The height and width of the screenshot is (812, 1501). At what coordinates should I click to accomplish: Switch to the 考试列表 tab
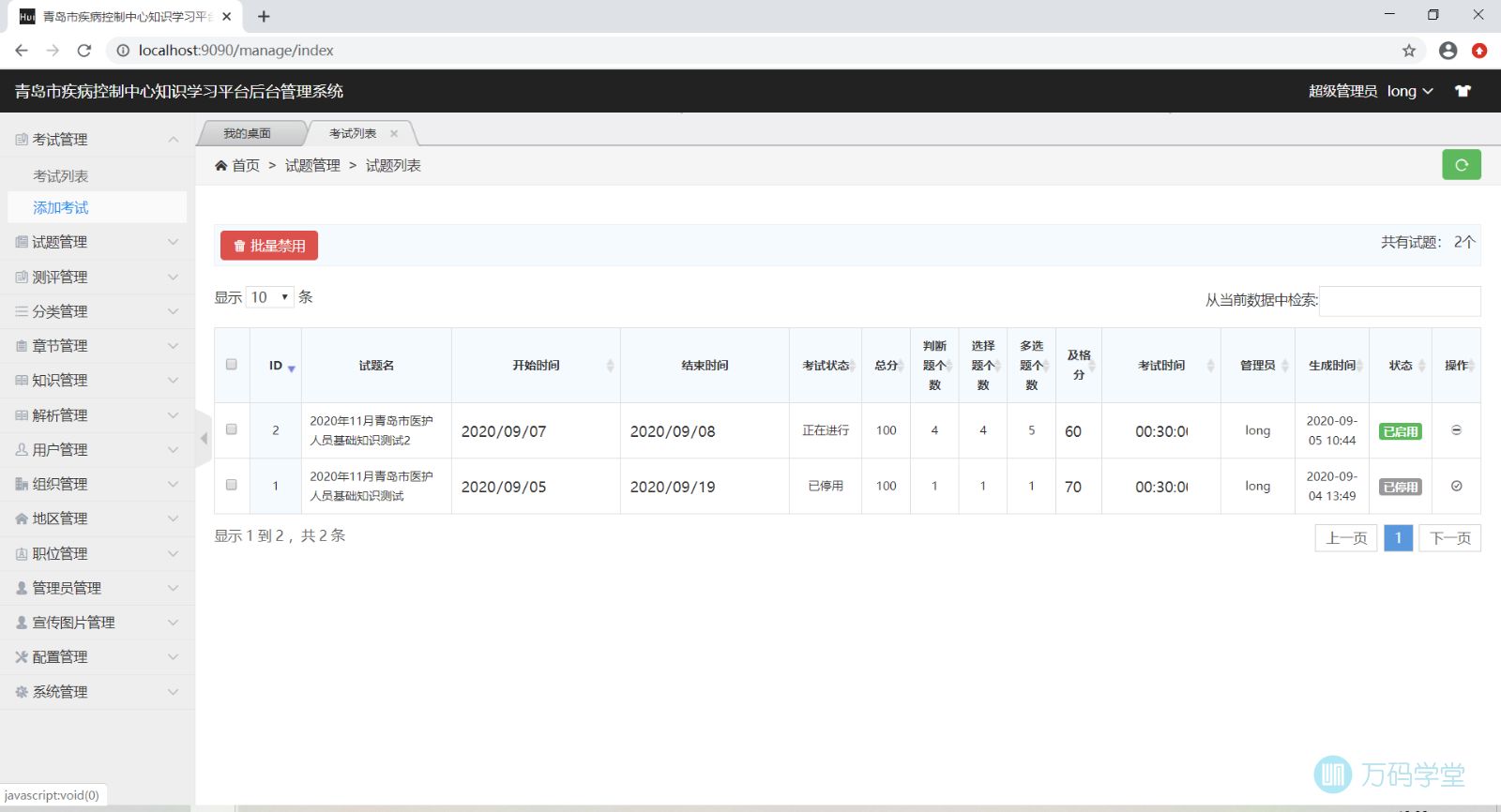[x=353, y=133]
